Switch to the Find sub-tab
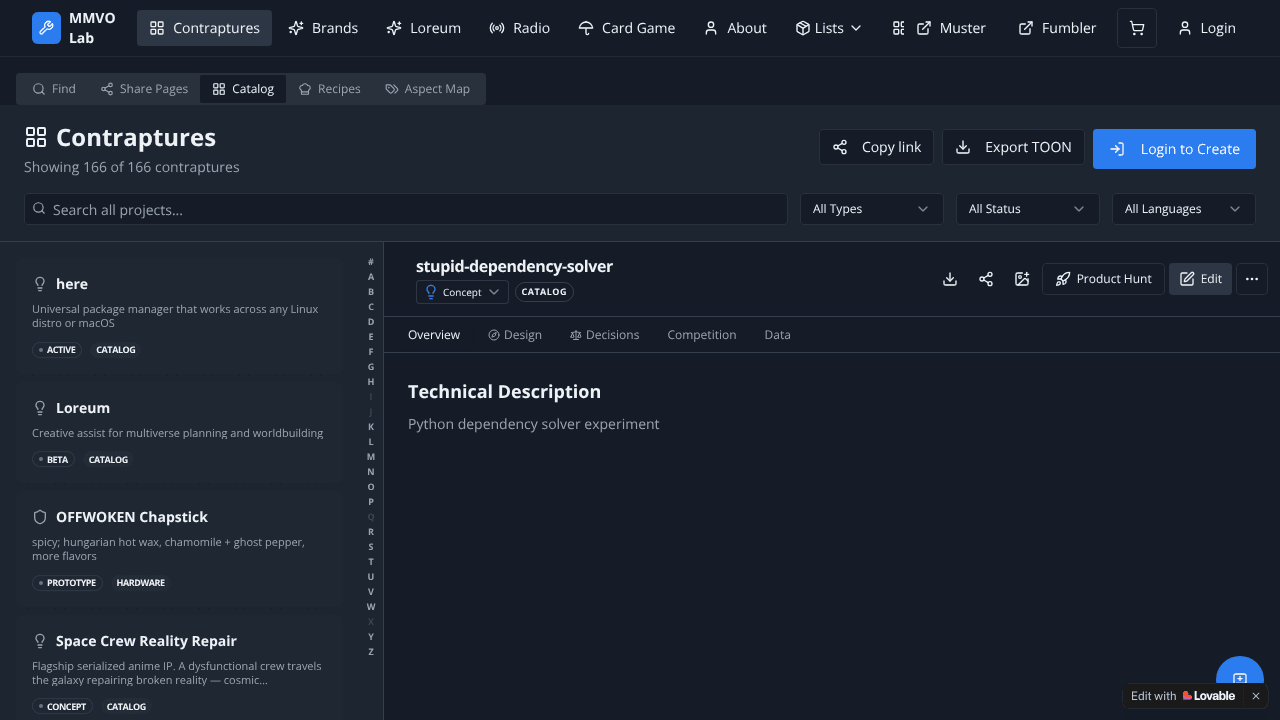 [x=54, y=89]
